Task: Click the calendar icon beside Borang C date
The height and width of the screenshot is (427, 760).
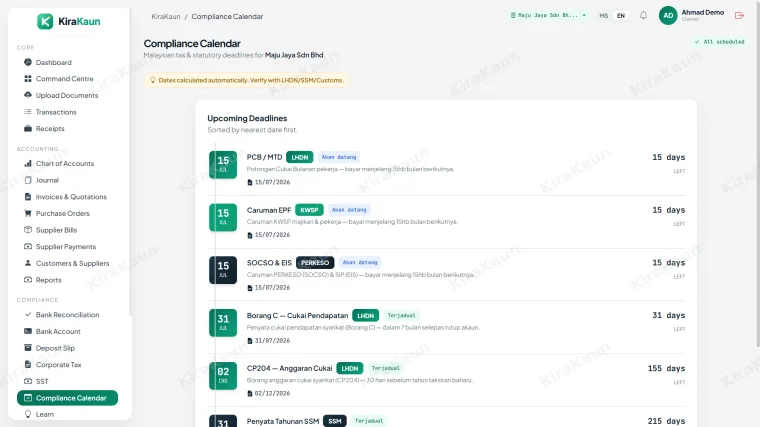Action: point(250,341)
